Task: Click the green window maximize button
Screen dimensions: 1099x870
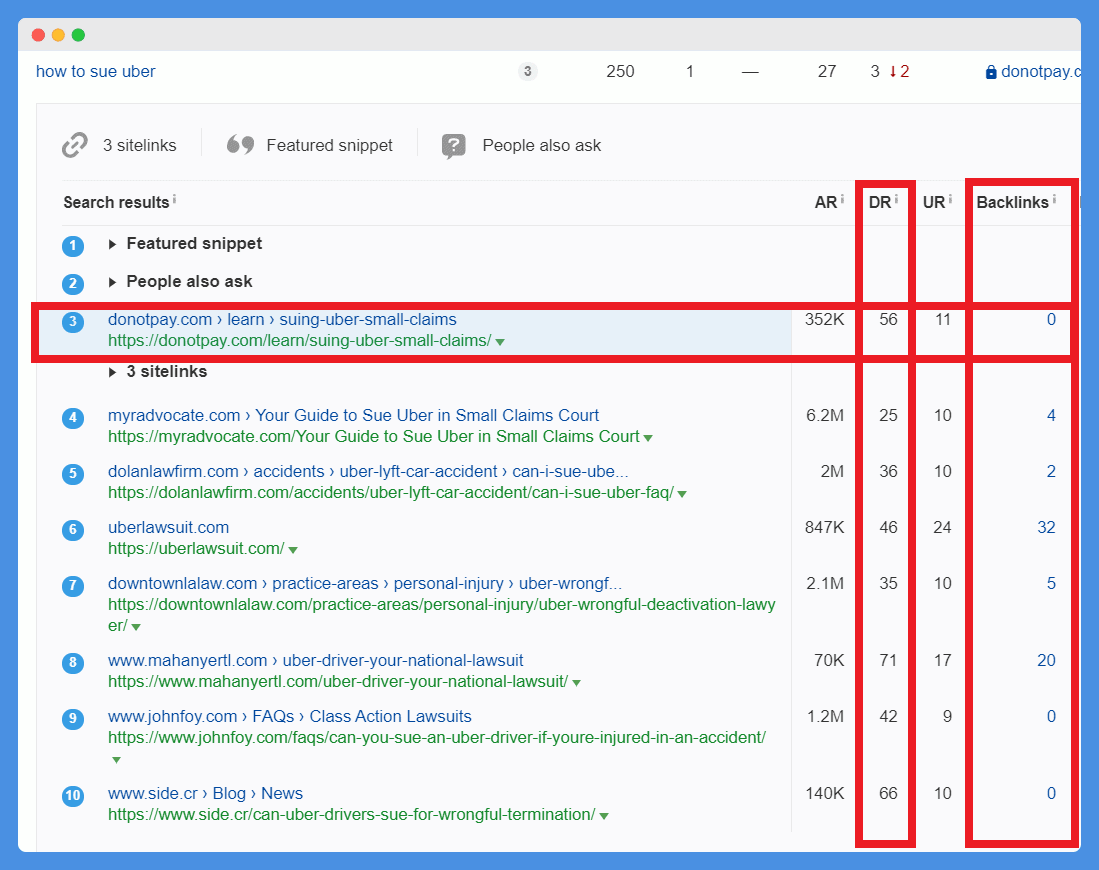Action: (x=78, y=35)
